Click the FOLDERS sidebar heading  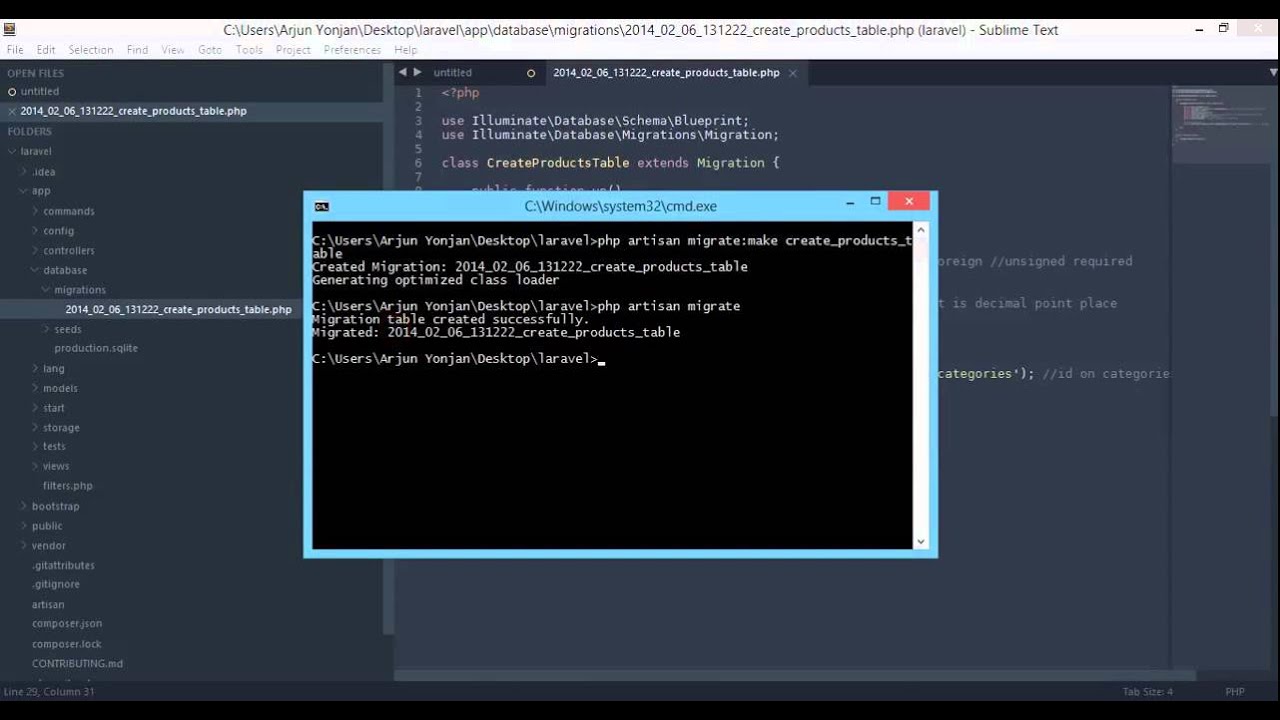29,131
